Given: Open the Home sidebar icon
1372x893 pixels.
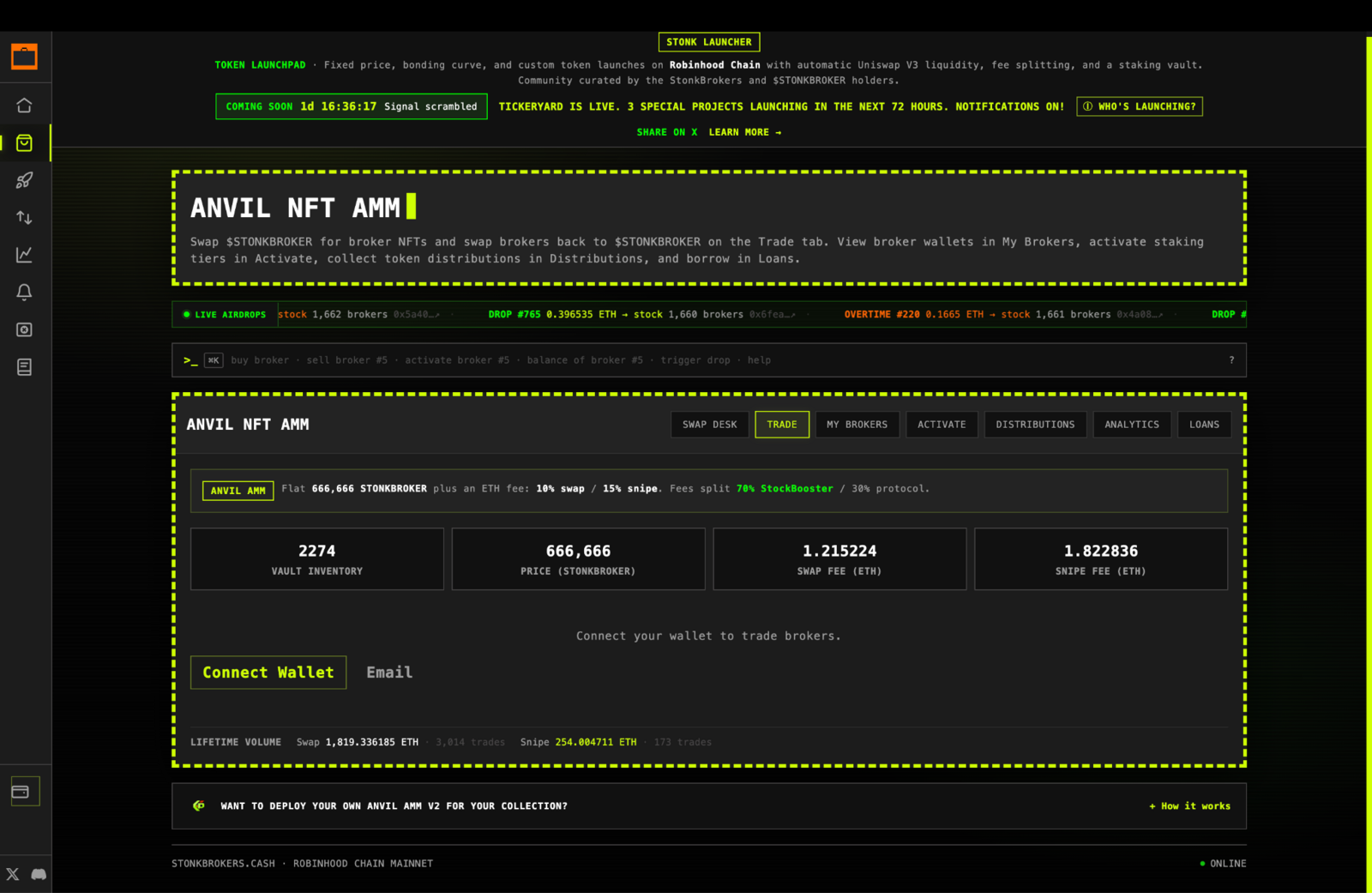Looking at the screenshot, I should 24,106.
